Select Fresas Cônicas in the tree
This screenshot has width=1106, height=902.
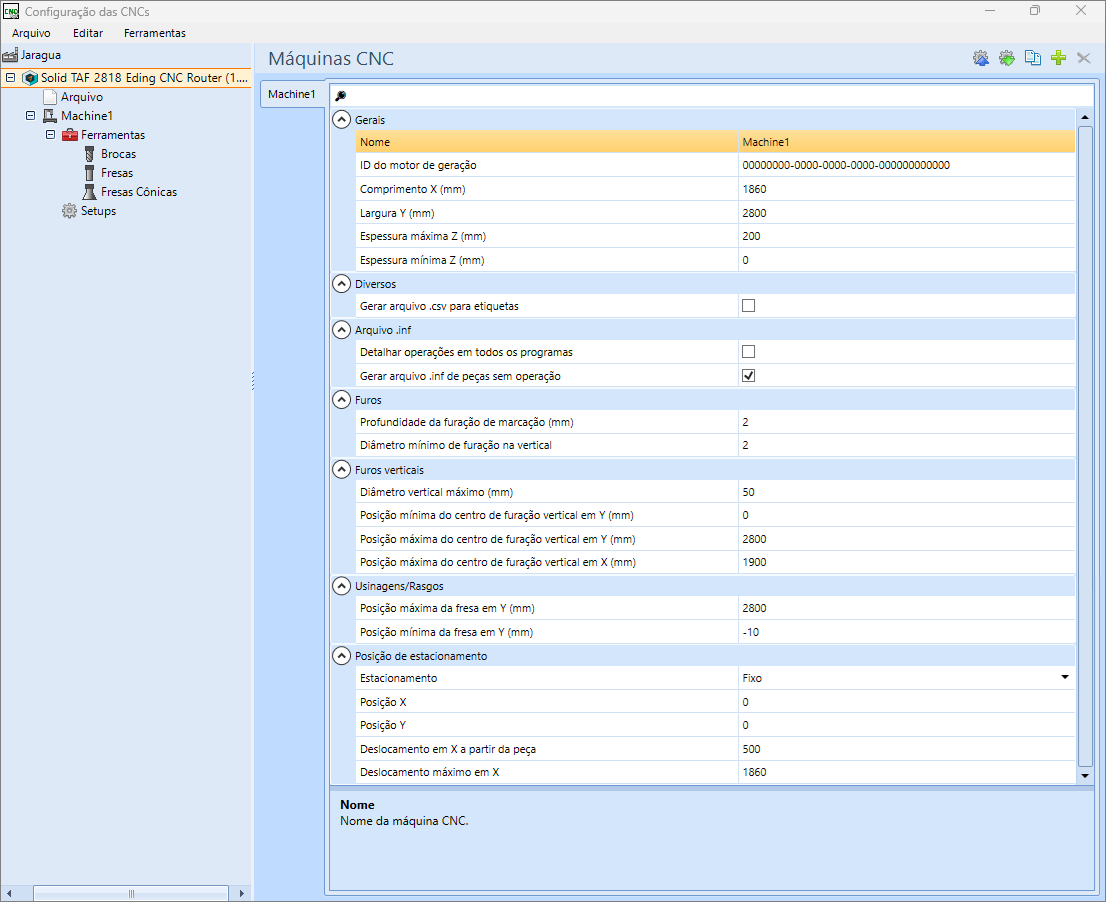[138, 192]
